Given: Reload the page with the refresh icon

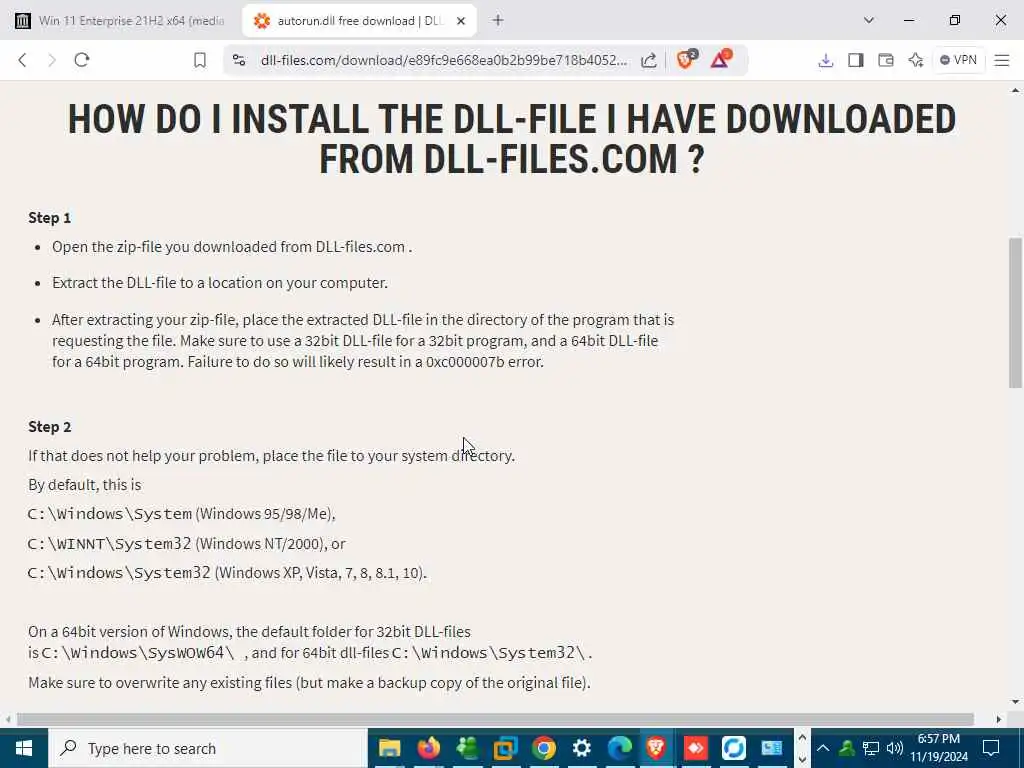Looking at the screenshot, I should (x=82, y=60).
